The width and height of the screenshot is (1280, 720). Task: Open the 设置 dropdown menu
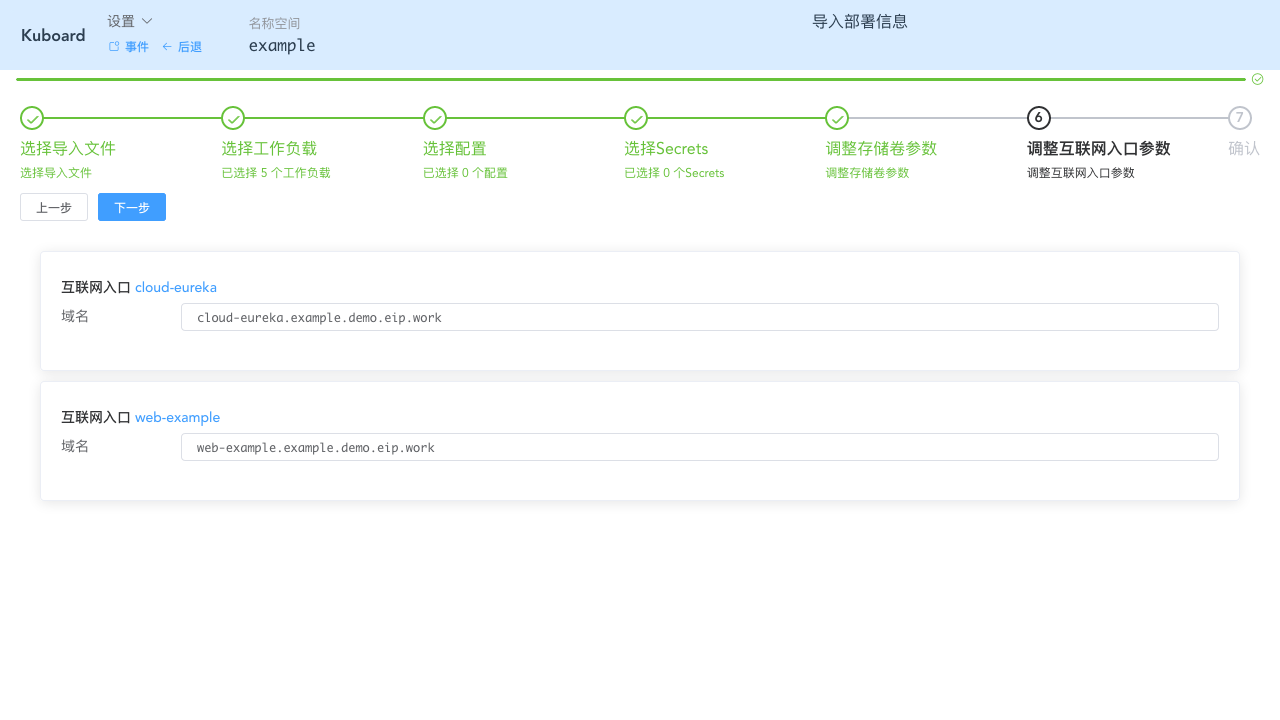coord(128,20)
